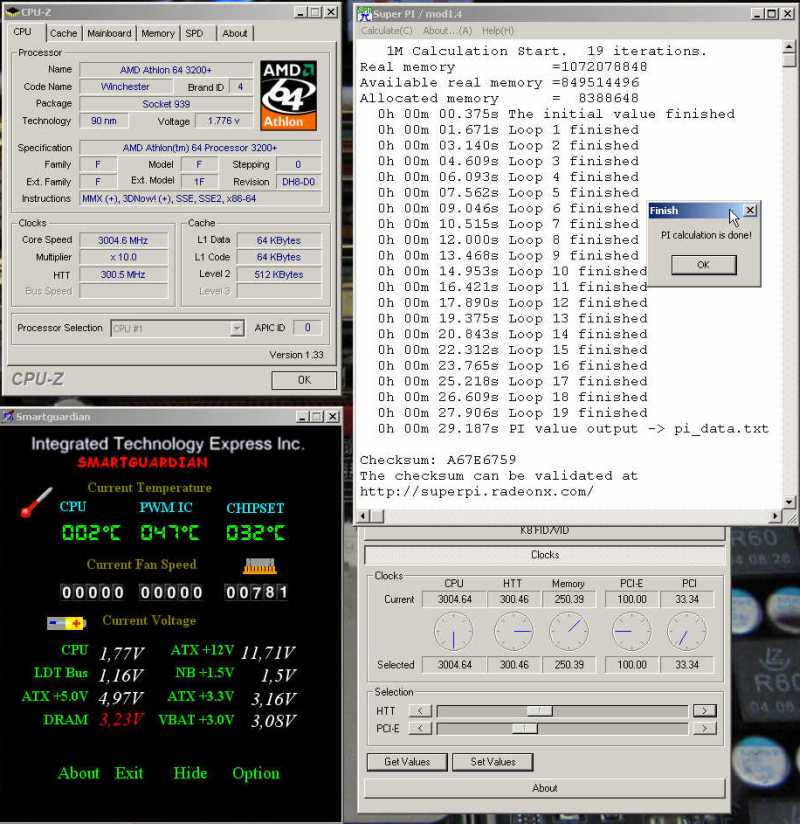Click the battery icon beside Current Voltage
800x824 pixels.
click(66, 623)
